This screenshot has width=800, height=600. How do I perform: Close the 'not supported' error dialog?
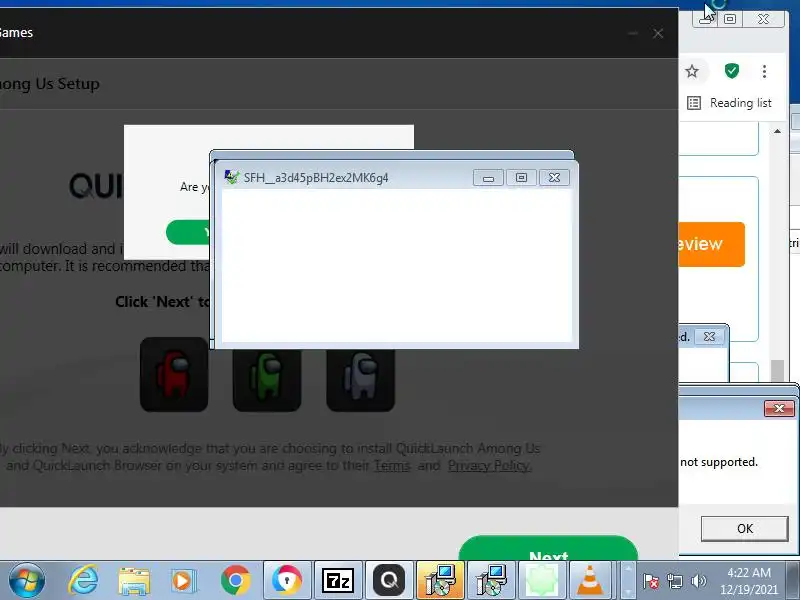pyautogui.click(x=779, y=408)
